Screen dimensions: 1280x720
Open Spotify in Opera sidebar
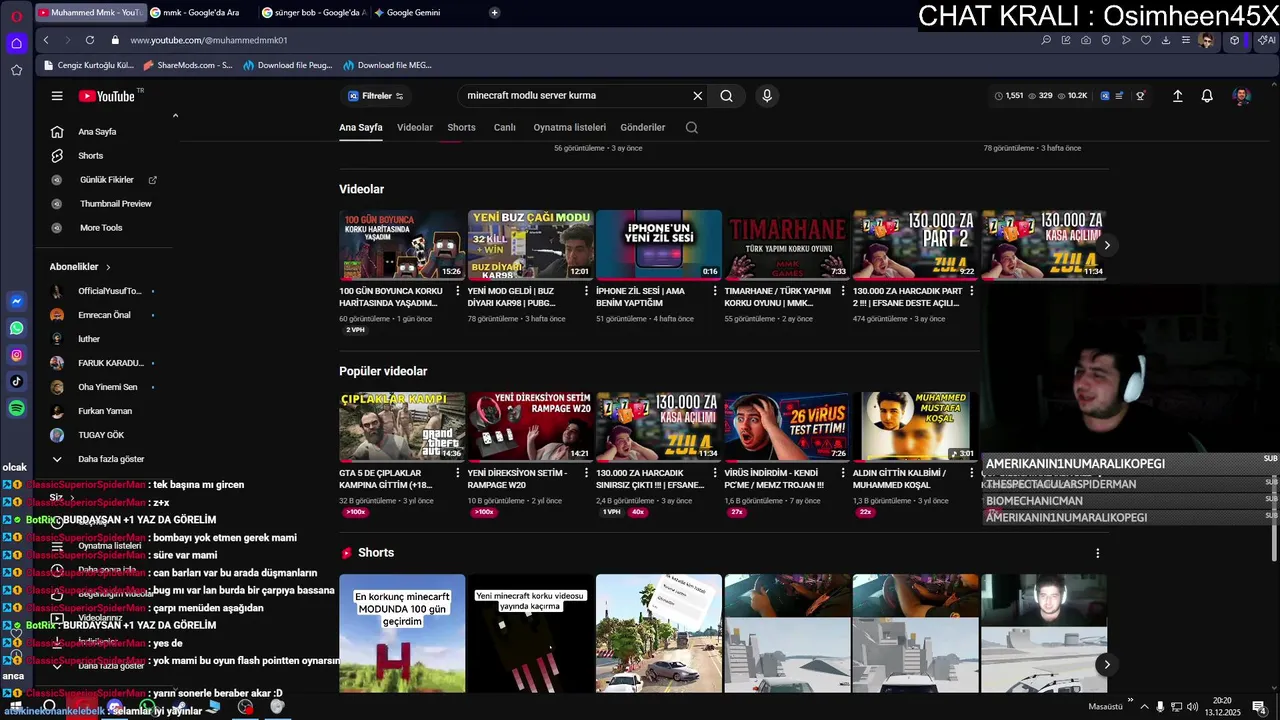16,408
